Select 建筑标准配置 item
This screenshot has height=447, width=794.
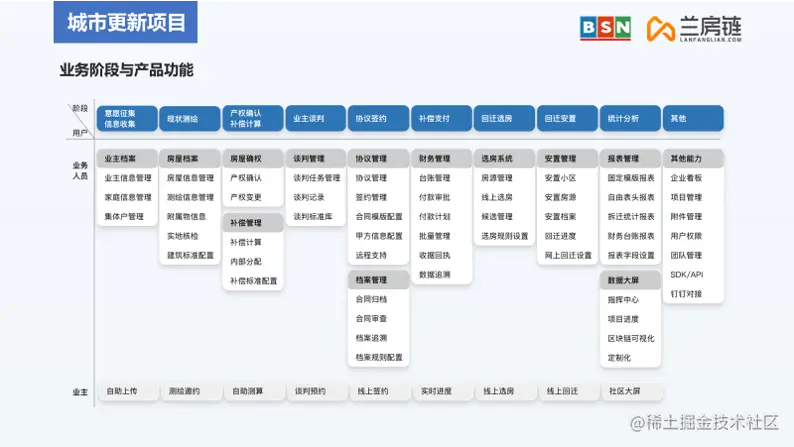[190, 255]
